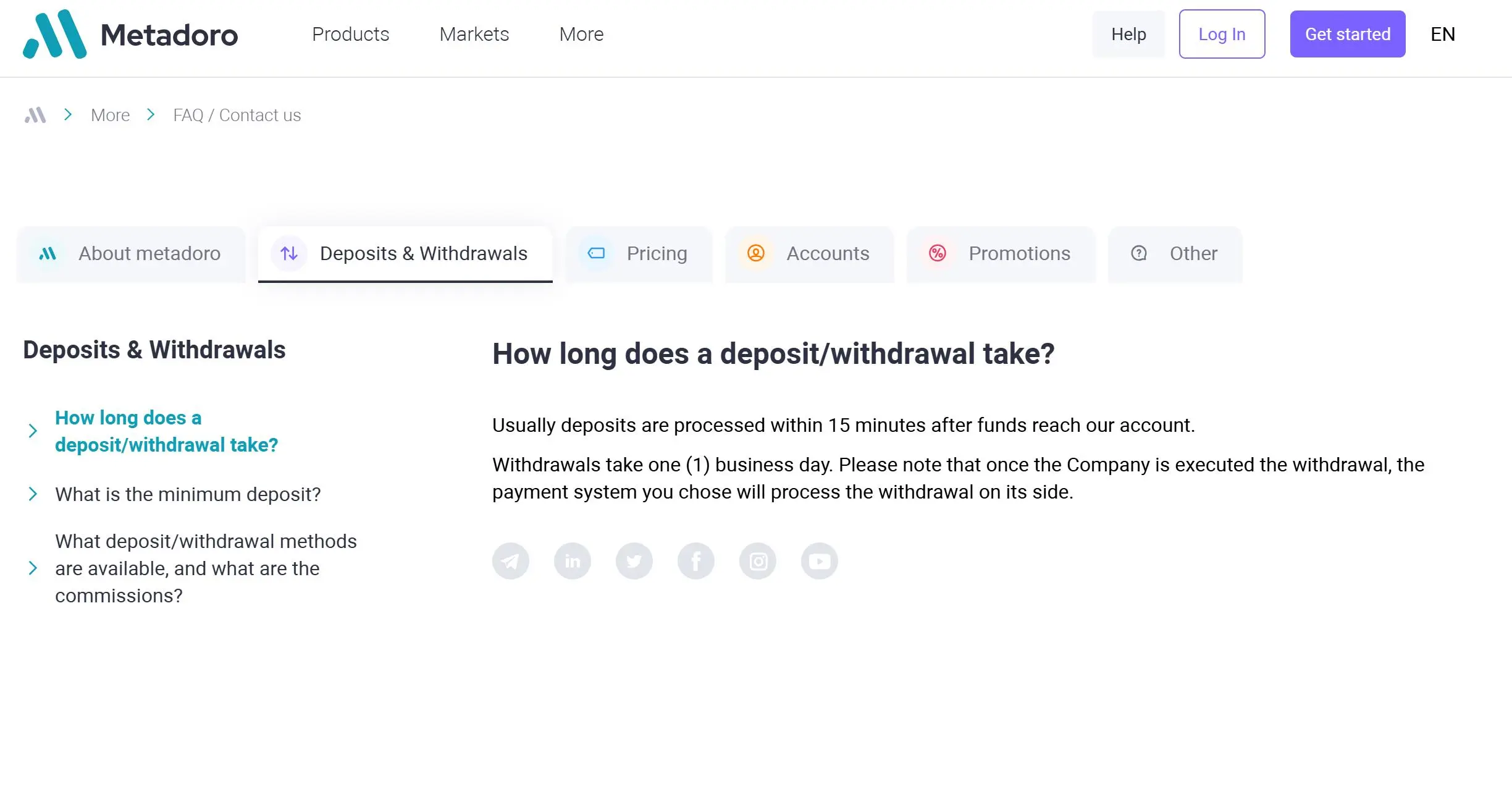Click the Help button
The height and width of the screenshot is (792, 1512).
tap(1128, 34)
